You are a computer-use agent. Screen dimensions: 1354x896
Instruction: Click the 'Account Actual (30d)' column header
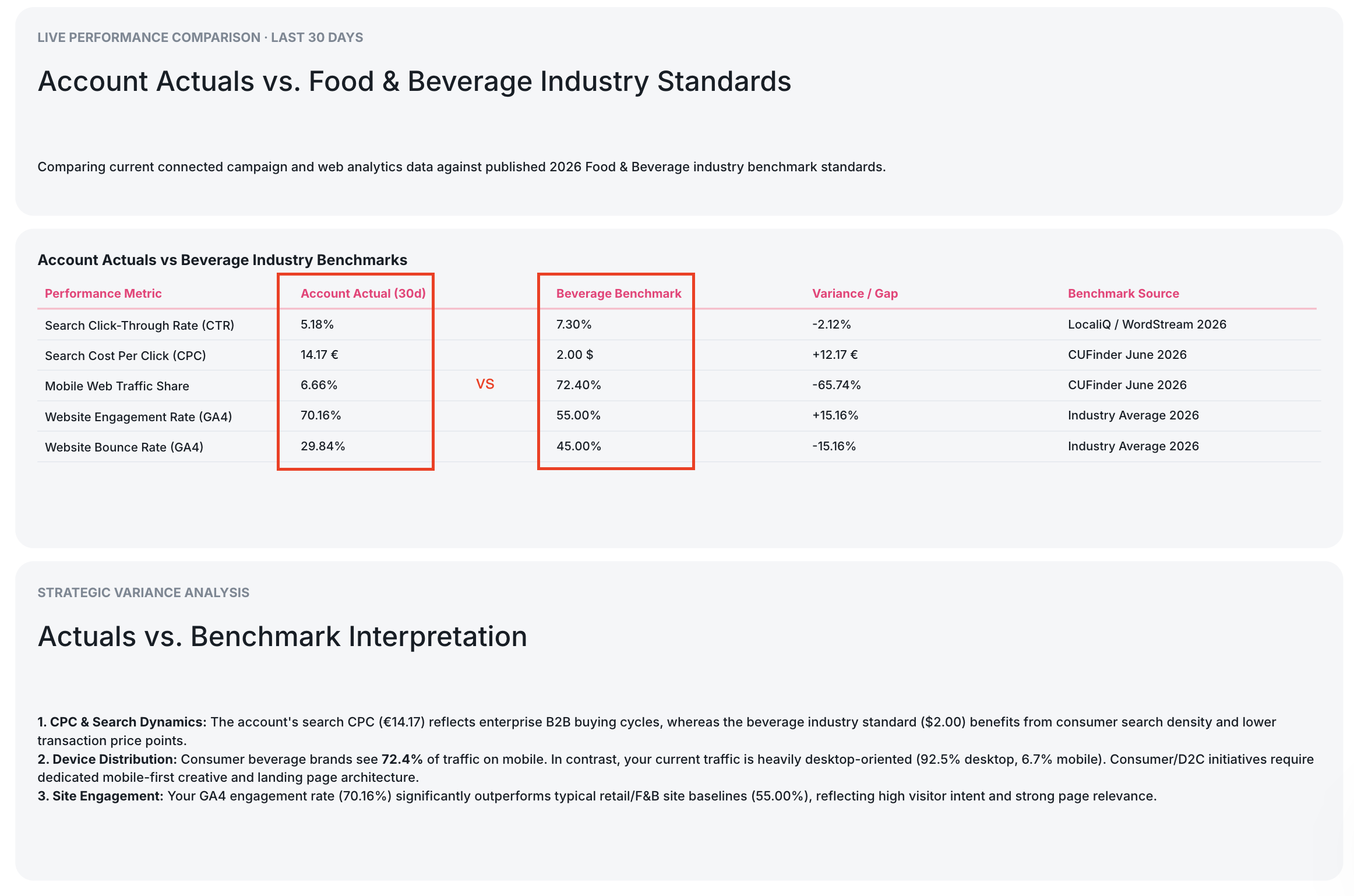tap(363, 294)
